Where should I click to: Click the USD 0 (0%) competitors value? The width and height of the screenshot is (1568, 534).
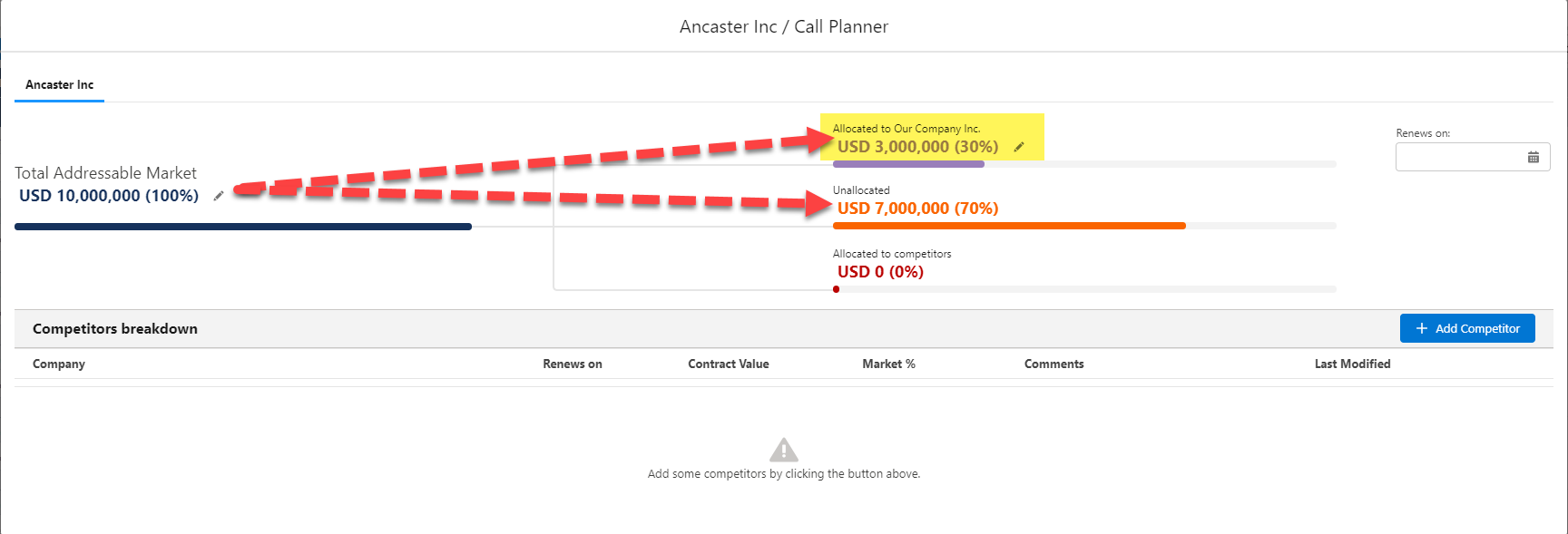click(x=880, y=272)
